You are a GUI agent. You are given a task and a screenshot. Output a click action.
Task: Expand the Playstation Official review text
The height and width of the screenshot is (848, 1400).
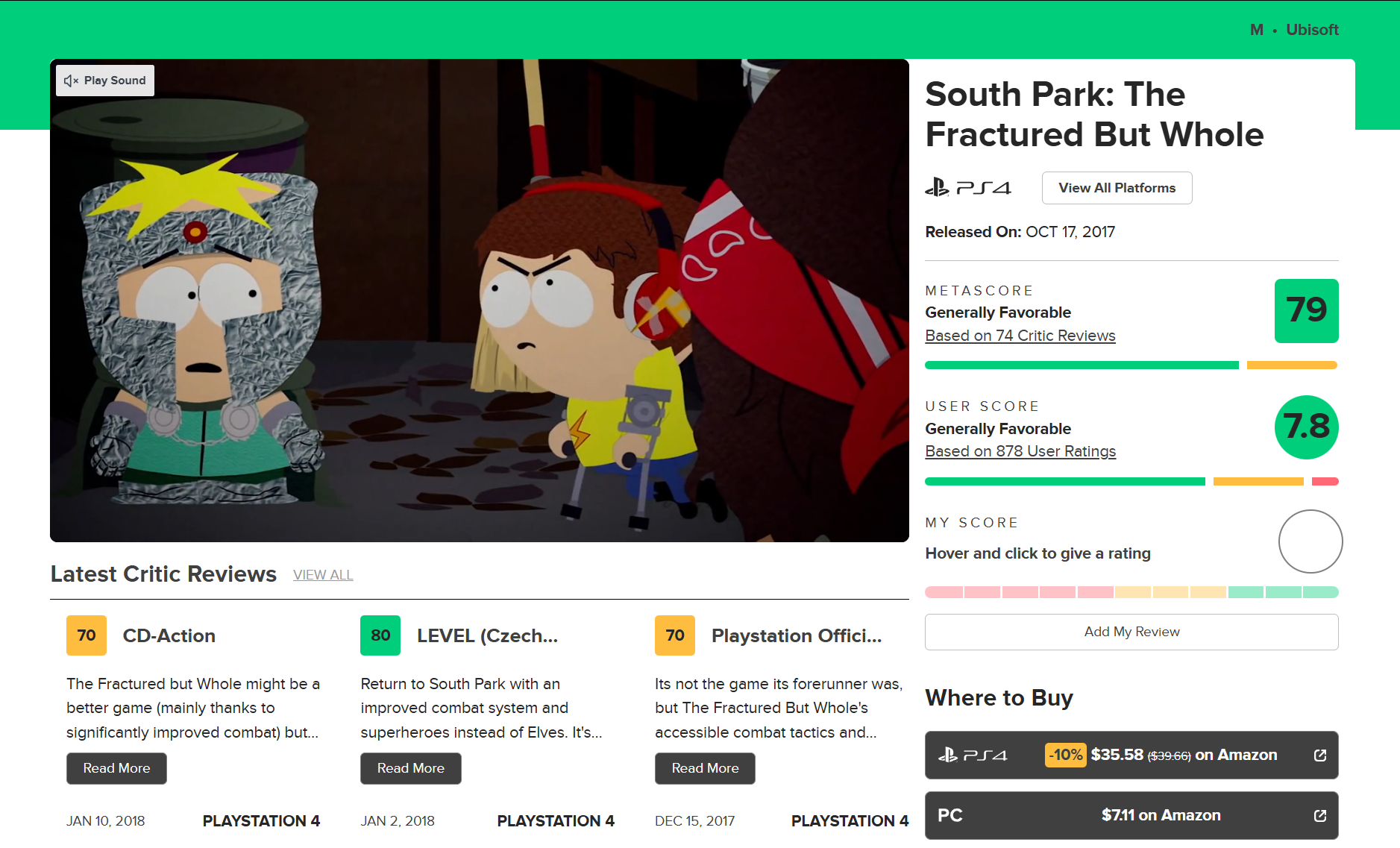(x=705, y=768)
